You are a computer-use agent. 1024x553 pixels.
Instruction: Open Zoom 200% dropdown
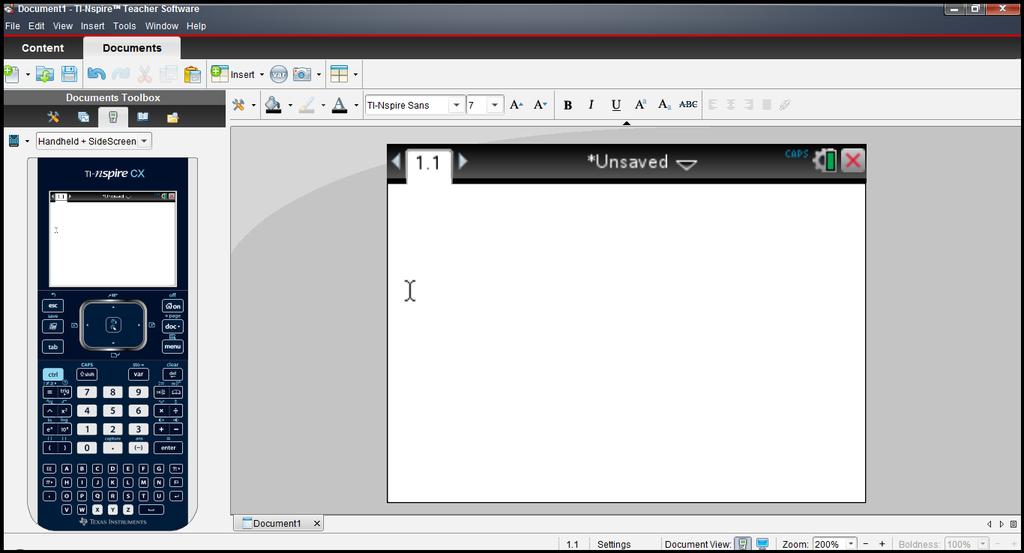click(x=851, y=544)
